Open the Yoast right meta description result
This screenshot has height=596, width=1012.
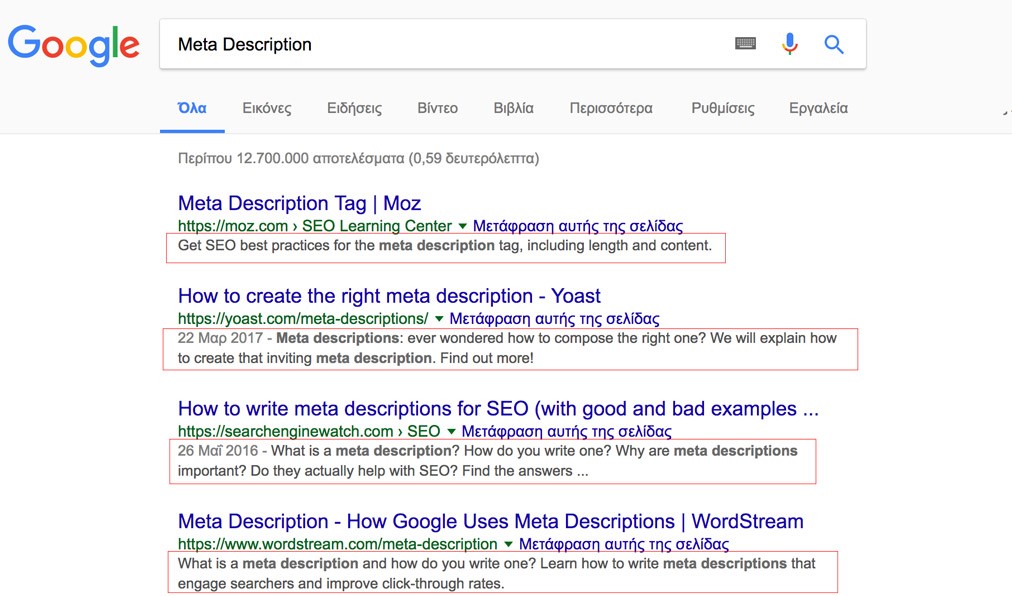point(389,296)
